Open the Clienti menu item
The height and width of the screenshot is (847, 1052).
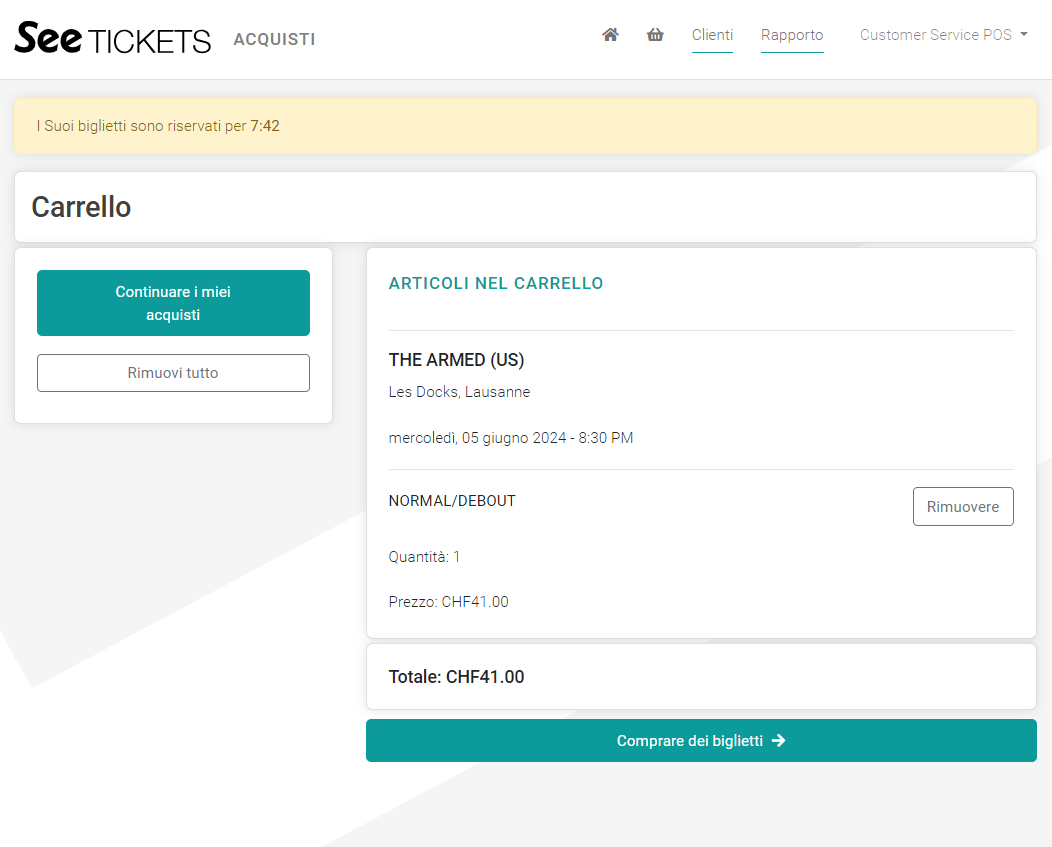[x=712, y=35]
